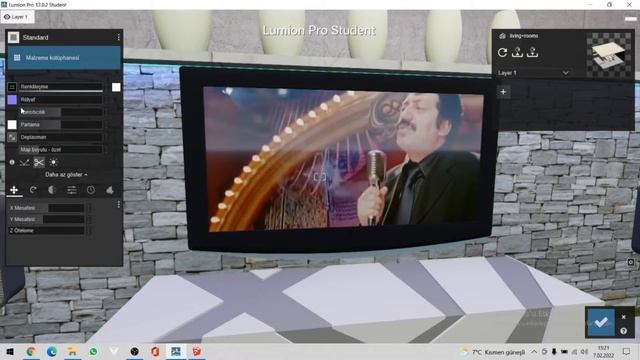
Task: Click the taskbar clock and date
Action: tap(603, 352)
